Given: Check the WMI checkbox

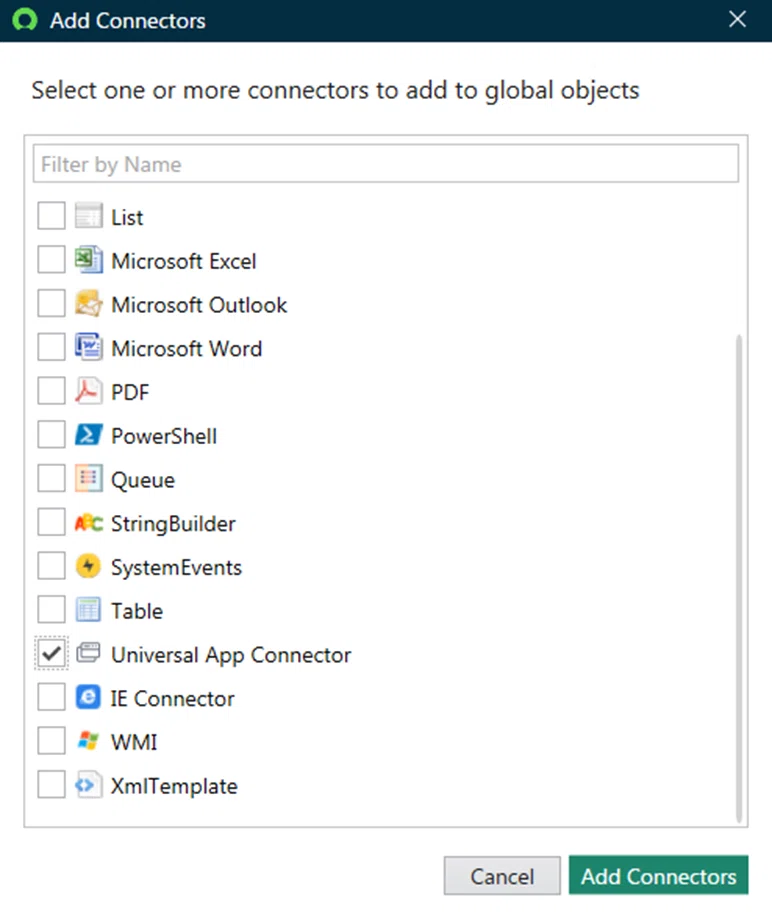Looking at the screenshot, I should [x=51, y=741].
